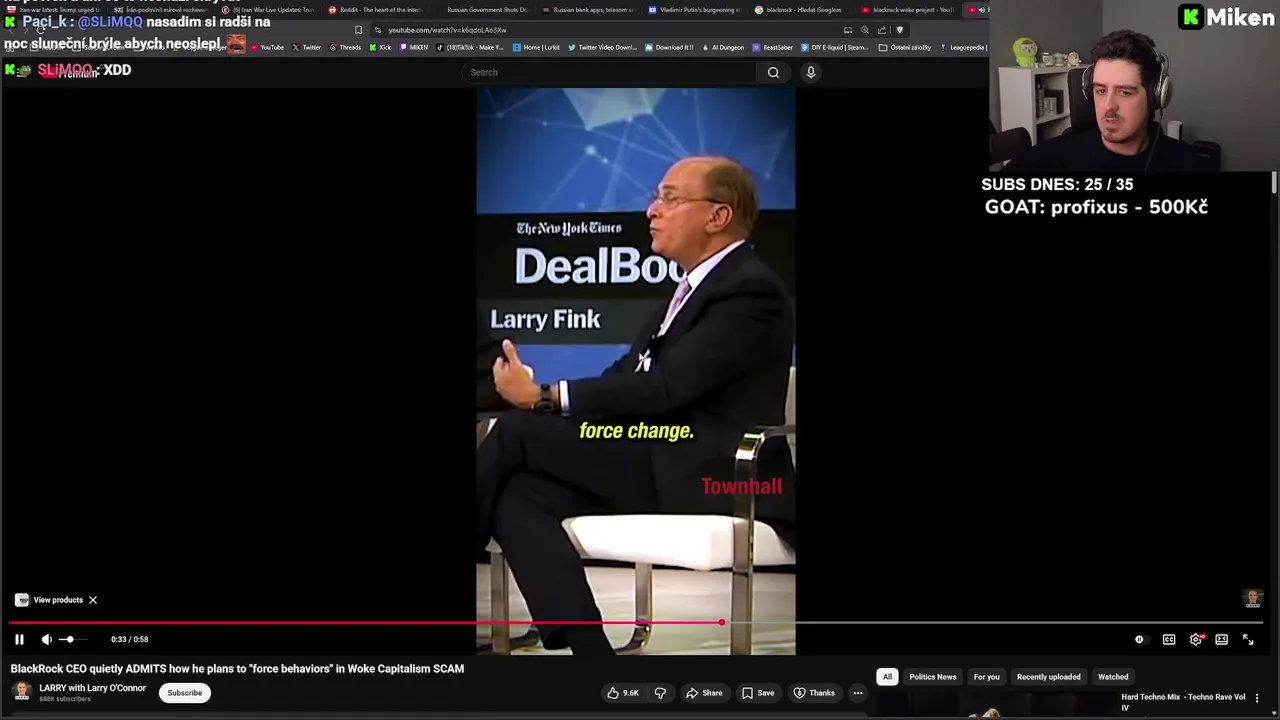Select the For you chip

(987, 677)
